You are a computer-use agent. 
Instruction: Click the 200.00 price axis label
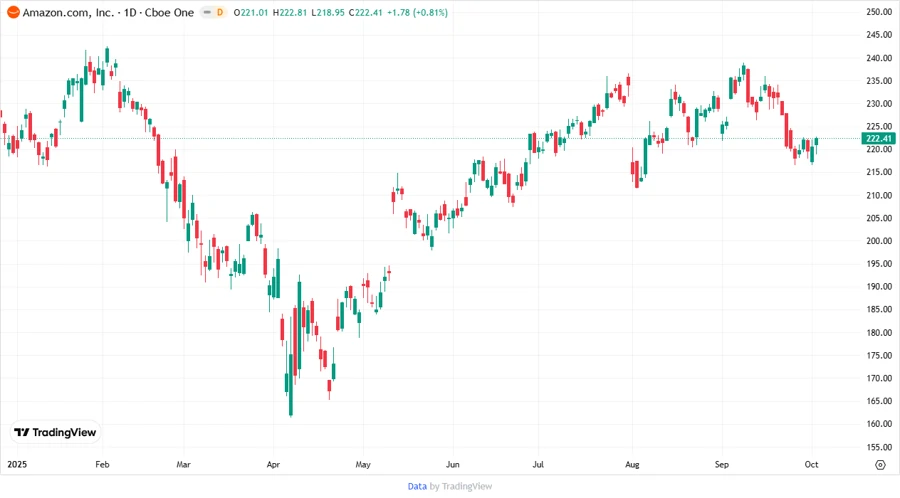point(878,241)
